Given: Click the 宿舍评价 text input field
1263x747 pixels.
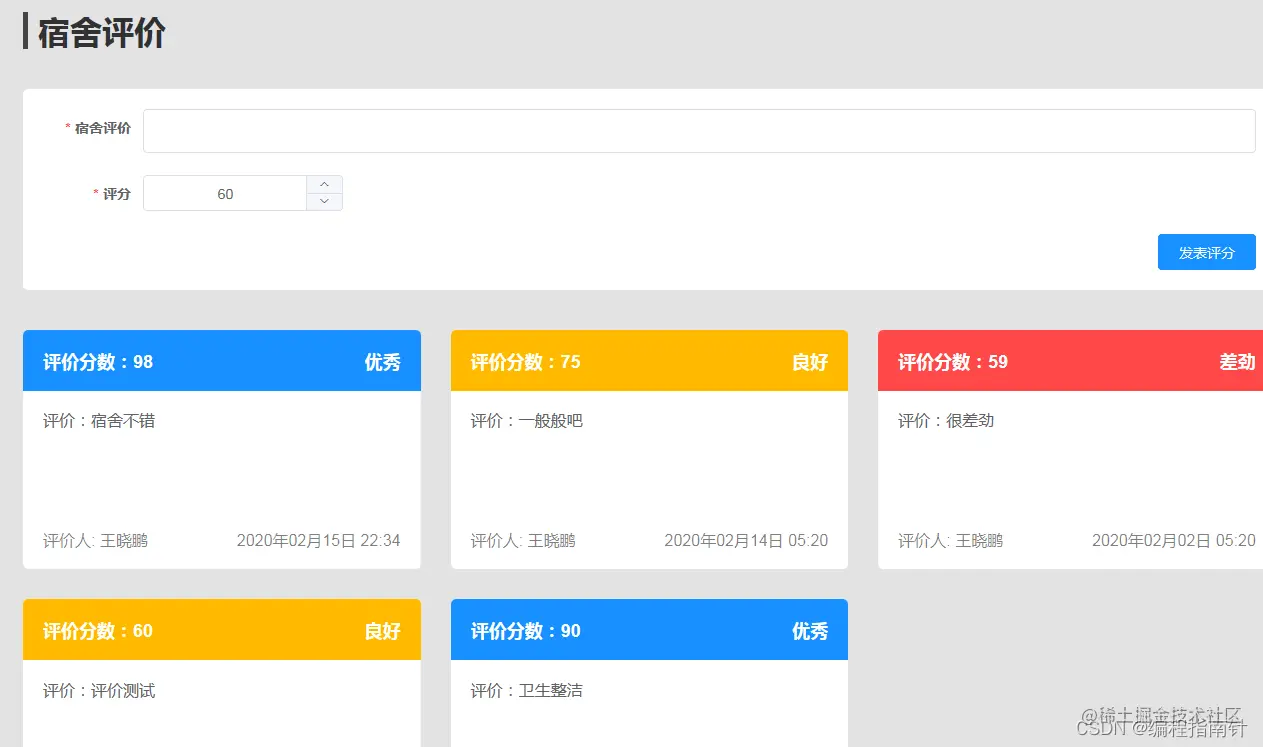Looking at the screenshot, I should [699, 131].
